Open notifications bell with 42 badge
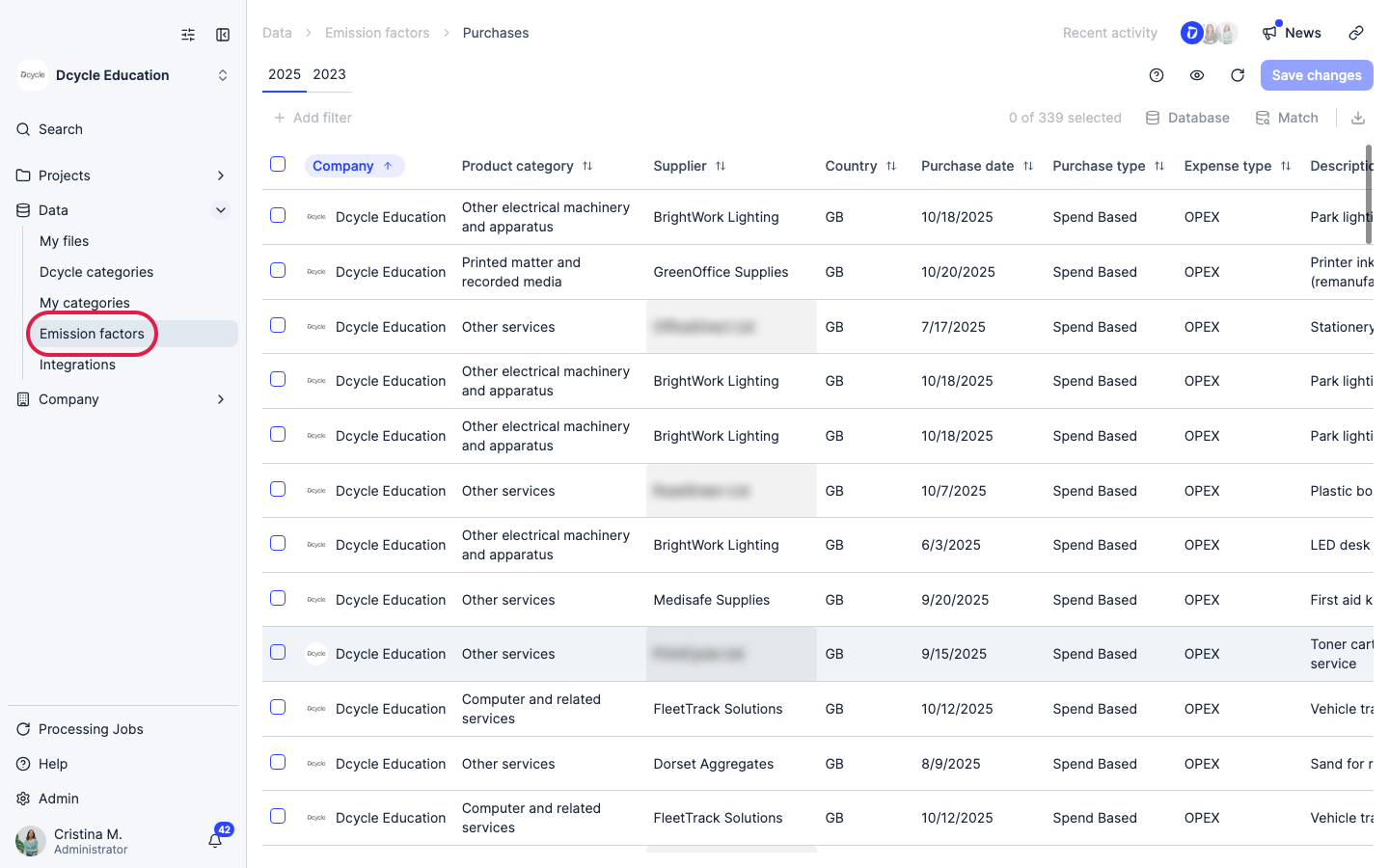The image size is (1389, 868). point(216,840)
